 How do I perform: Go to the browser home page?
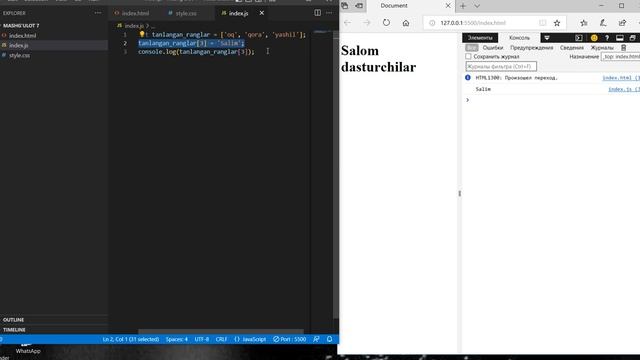pyautogui.click(x=406, y=23)
